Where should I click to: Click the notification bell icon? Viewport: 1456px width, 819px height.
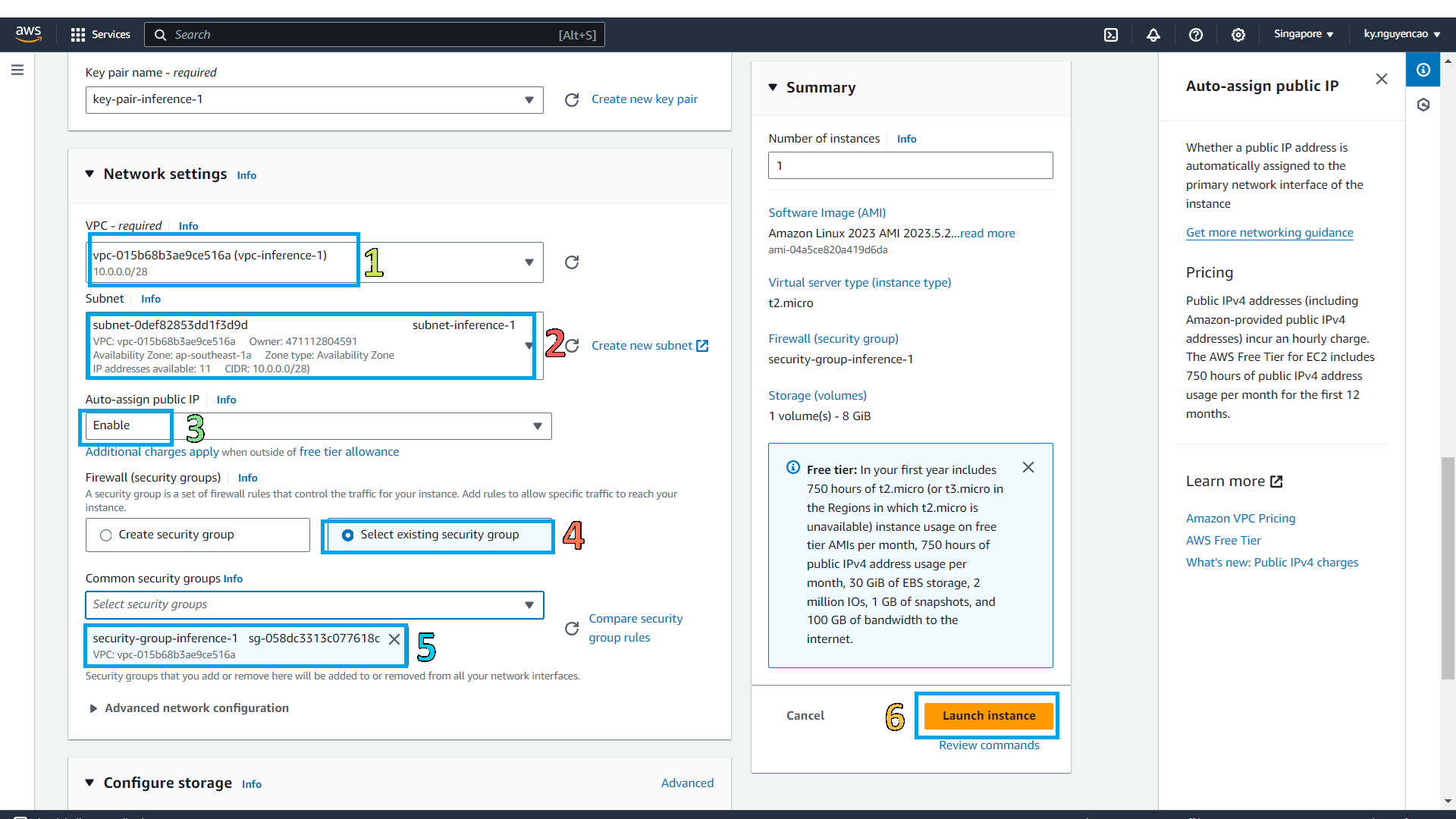pos(1154,35)
